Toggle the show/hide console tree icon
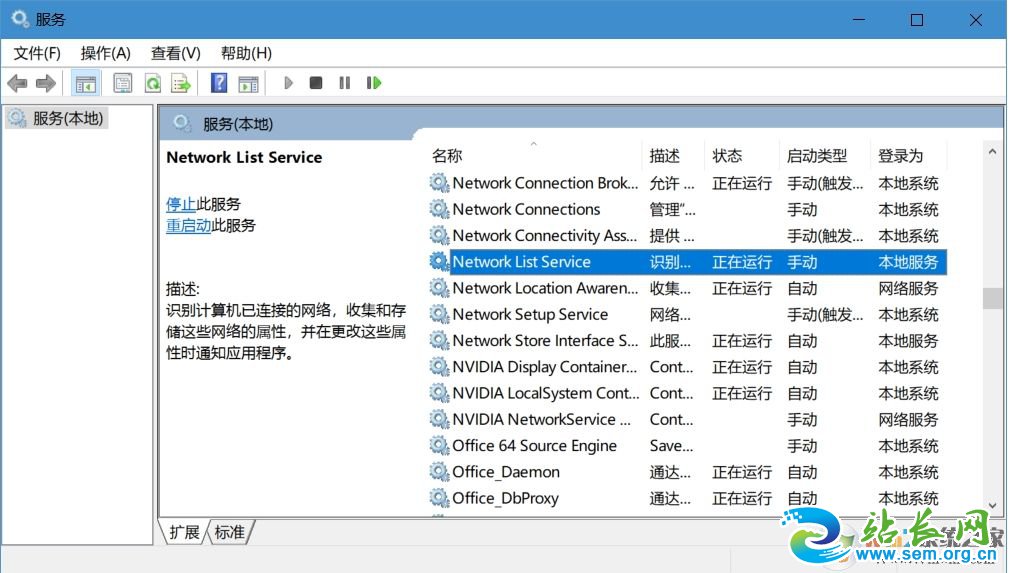 click(x=86, y=83)
